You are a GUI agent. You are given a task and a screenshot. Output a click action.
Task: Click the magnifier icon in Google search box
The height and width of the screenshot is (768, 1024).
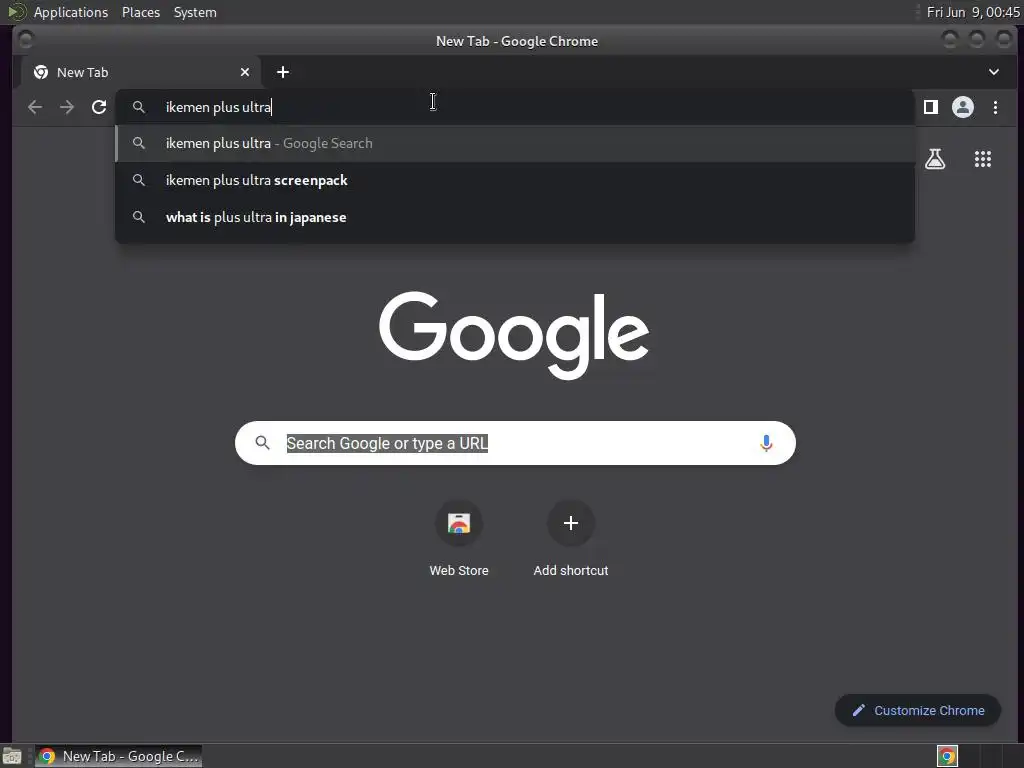pos(263,443)
